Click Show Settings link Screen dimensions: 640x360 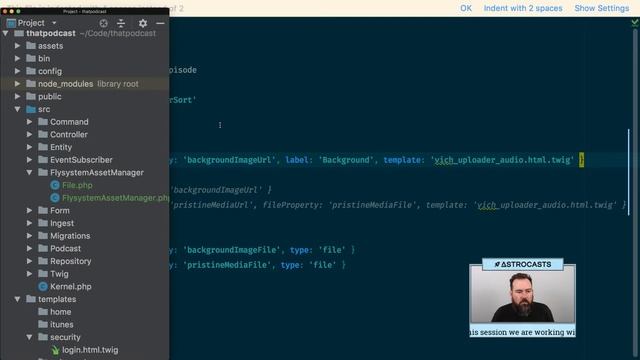coord(602,8)
